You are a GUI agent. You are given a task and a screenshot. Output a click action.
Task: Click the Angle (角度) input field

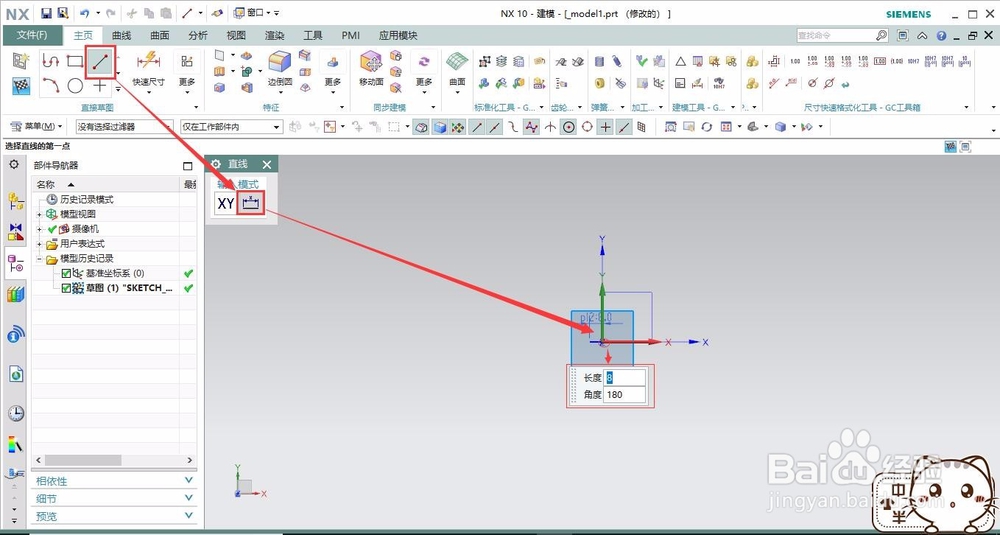pyautogui.click(x=624, y=395)
